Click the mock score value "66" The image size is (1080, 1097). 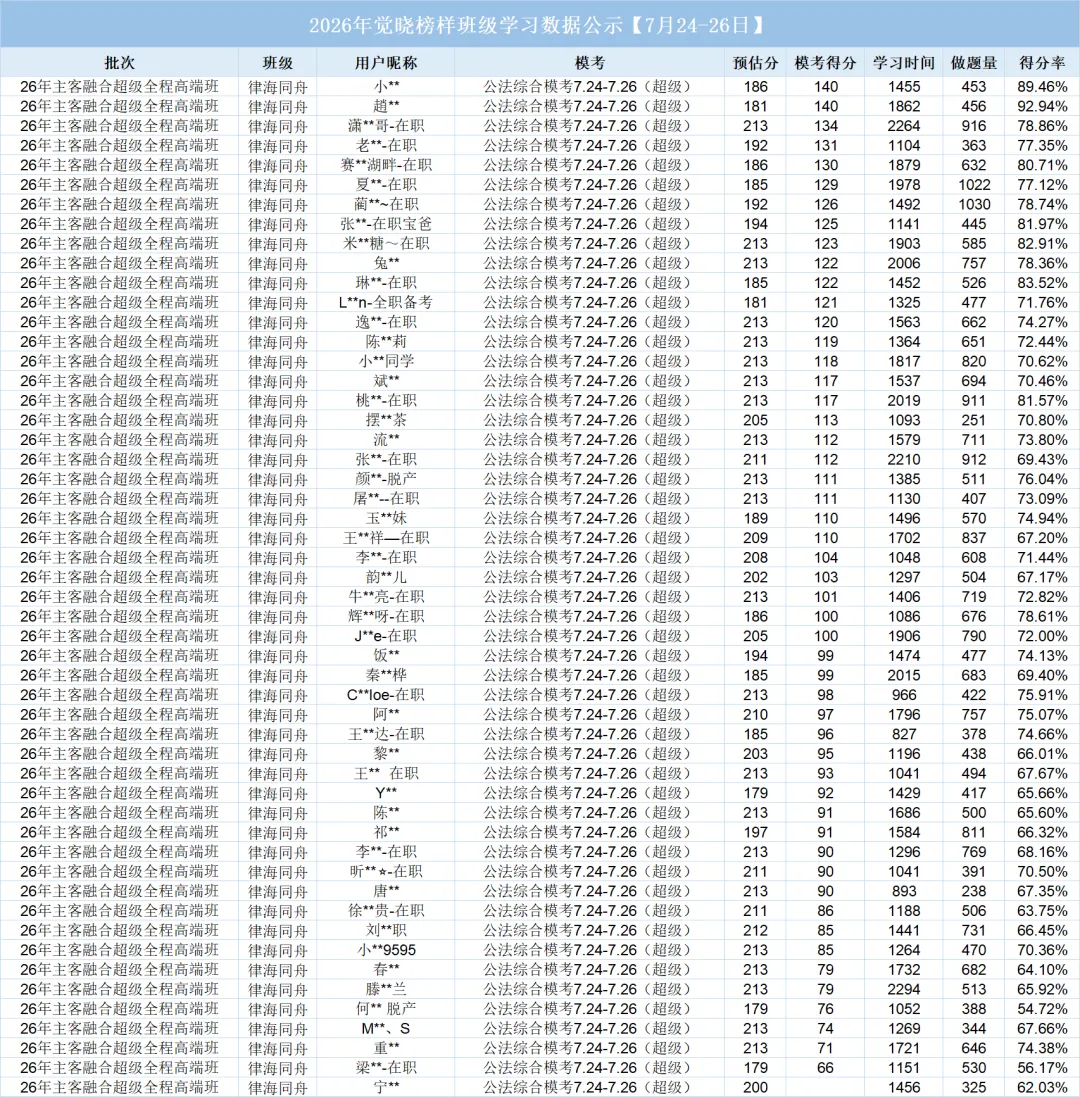point(825,1068)
